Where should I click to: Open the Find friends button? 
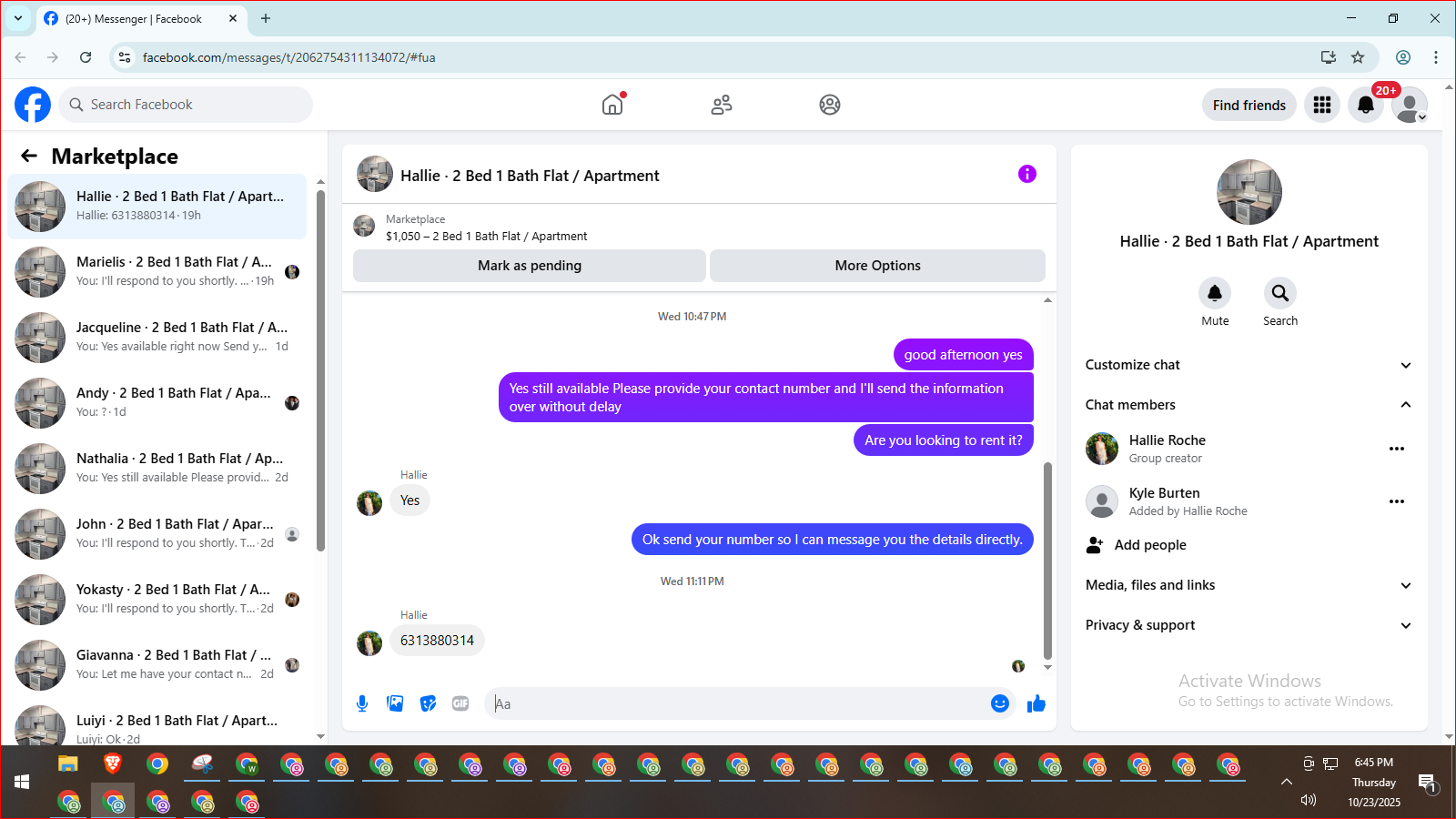(x=1249, y=105)
